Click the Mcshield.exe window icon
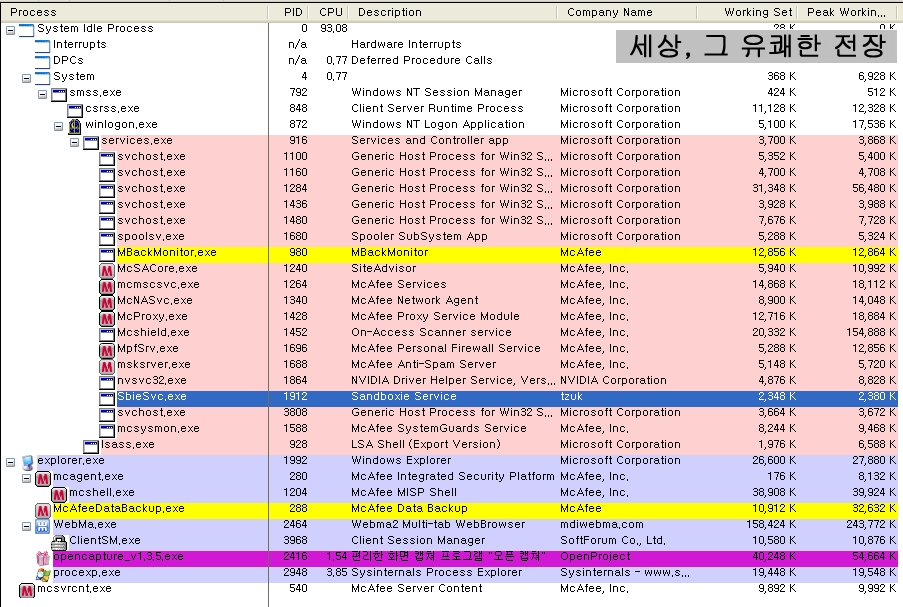The image size is (903, 607). click(x=107, y=333)
